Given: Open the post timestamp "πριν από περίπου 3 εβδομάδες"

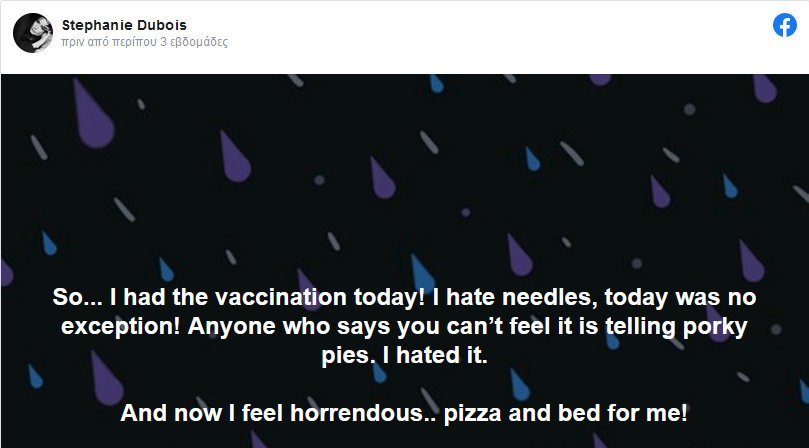Looking at the screenshot, I should point(144,42).
